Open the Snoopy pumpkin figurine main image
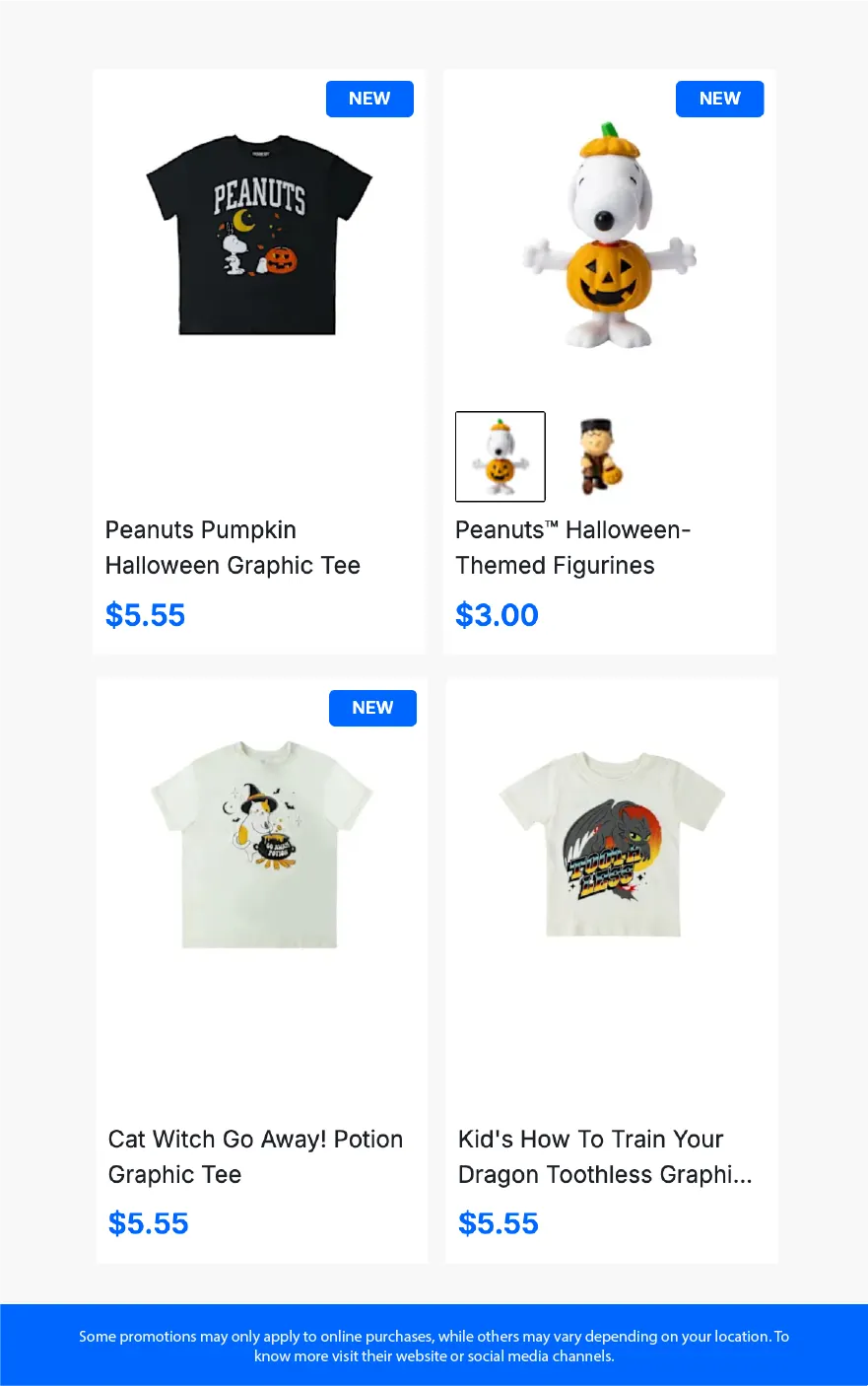 [x=609, y=237]
